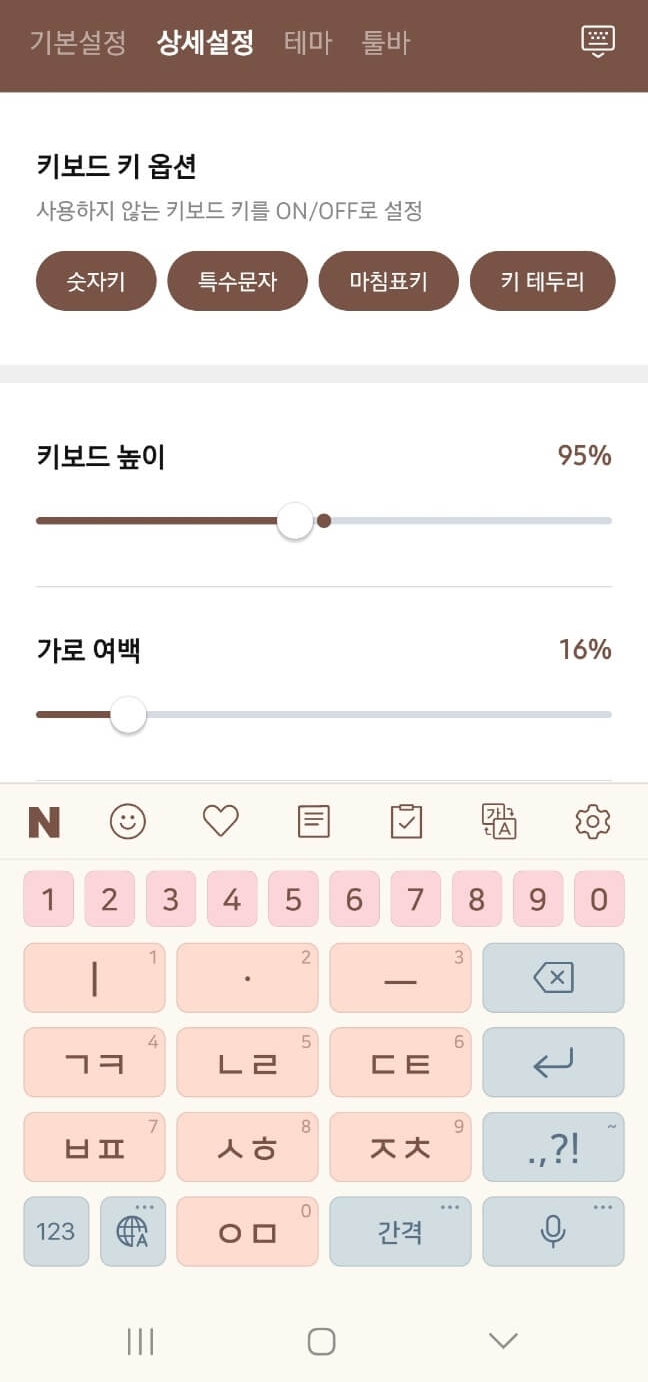The image size is (648, 1382).
Task: Hide the keyboard with the down chevron
Action: [x=503, y=1340]
